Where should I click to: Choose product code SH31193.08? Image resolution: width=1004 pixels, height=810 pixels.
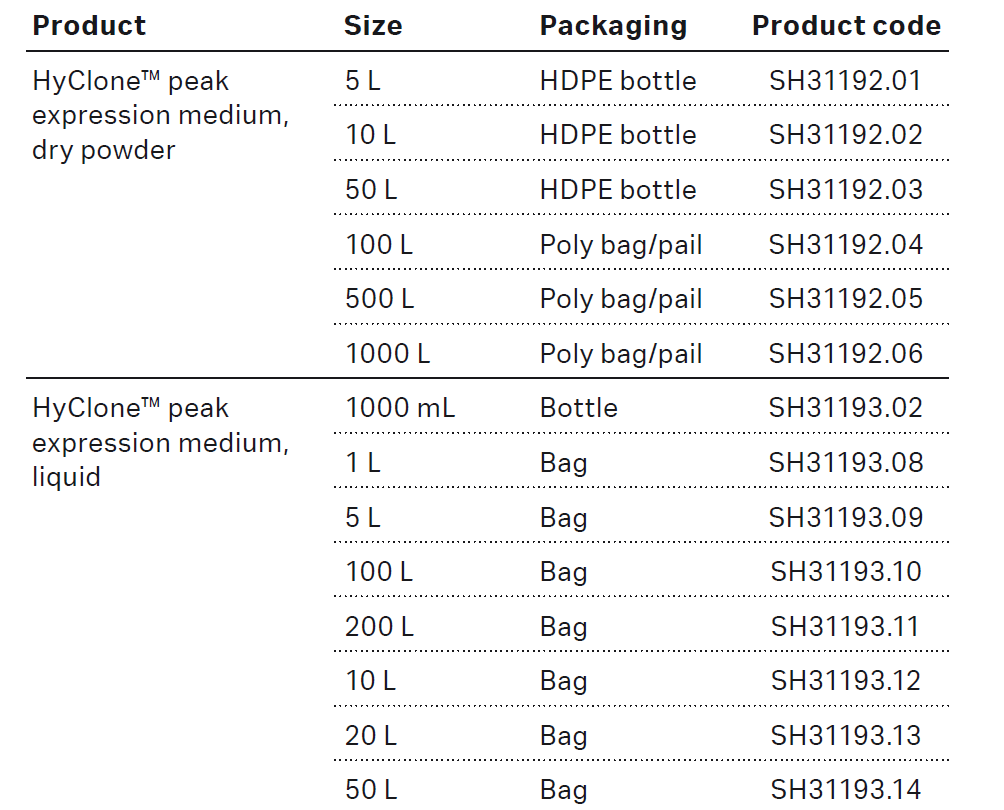[845, 463]
